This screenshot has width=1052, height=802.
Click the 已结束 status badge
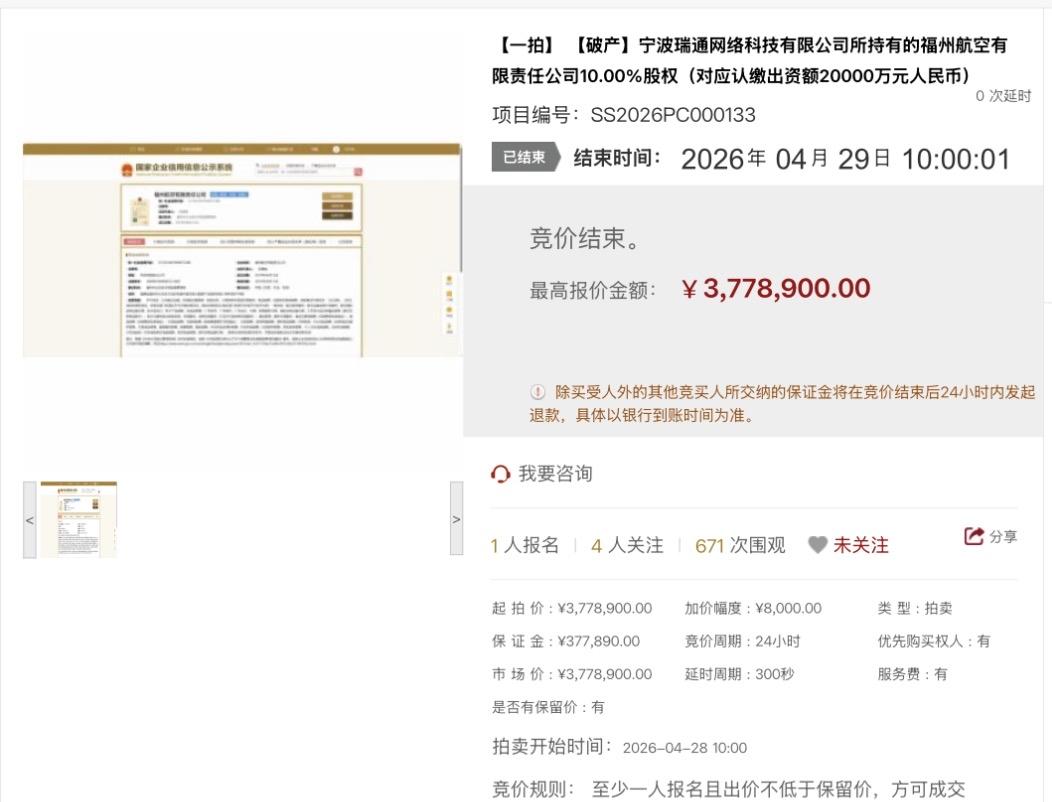tap(525, 157)
